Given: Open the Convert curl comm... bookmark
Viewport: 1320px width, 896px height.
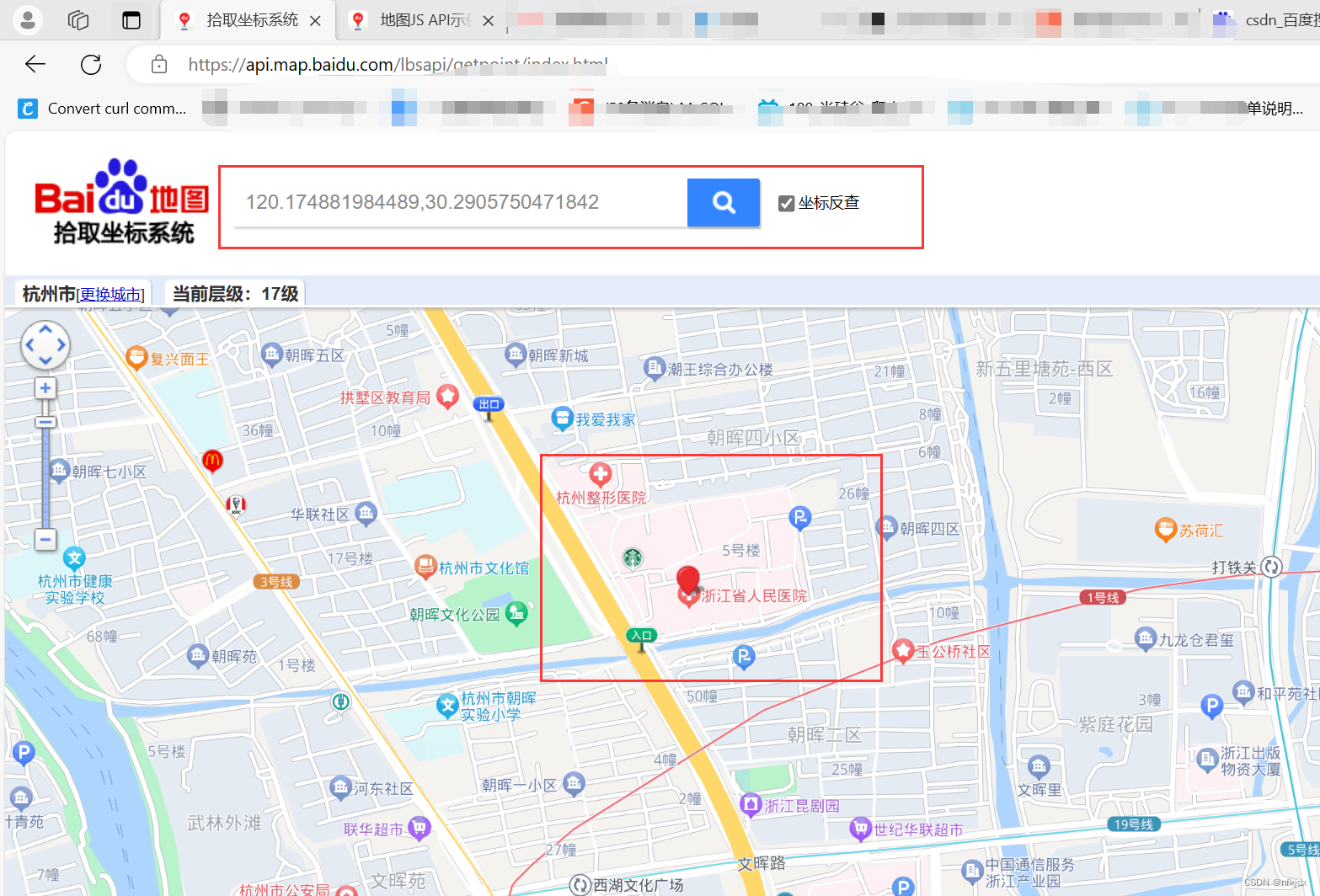Looking at the screenshot, I should pos(103,108).
